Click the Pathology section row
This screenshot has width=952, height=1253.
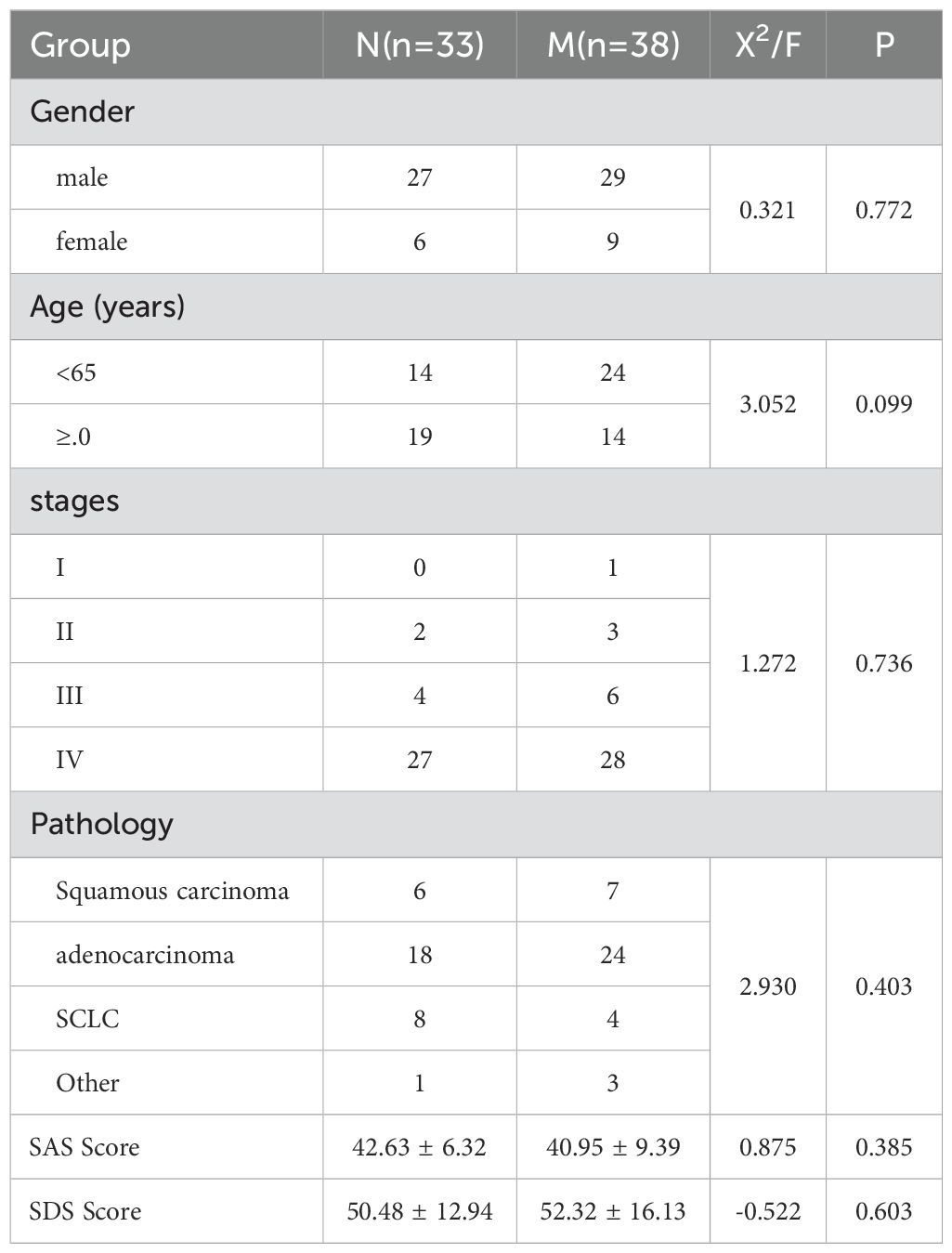(101, 824)
